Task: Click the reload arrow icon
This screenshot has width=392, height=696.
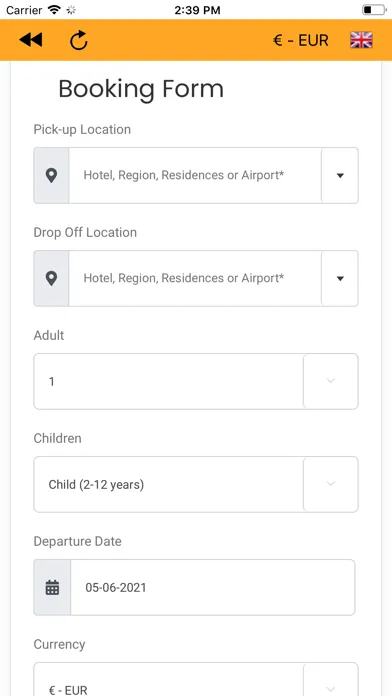Action: [x=79, y=40]
